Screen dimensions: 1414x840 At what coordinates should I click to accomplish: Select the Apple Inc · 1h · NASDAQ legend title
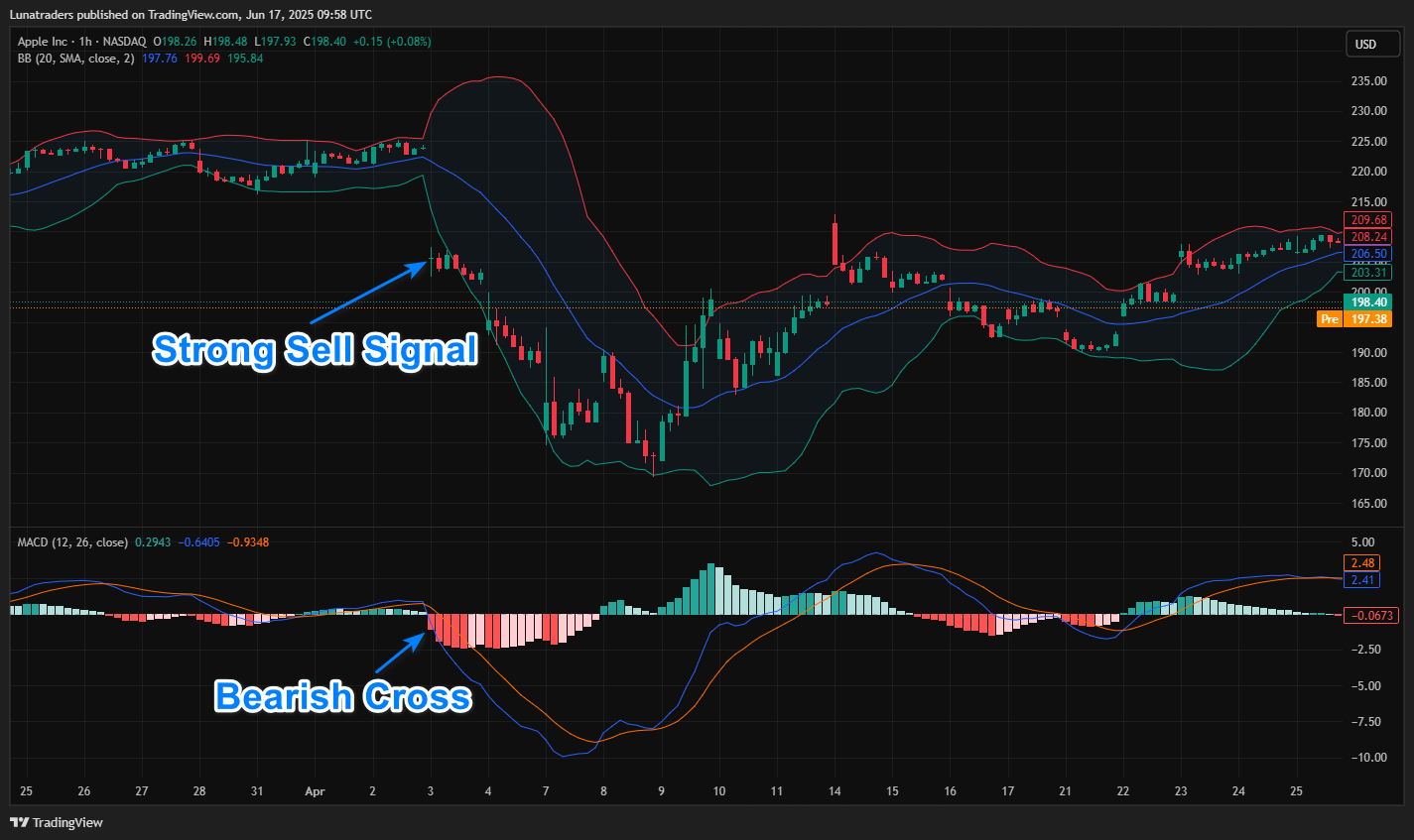pos(81,42)
